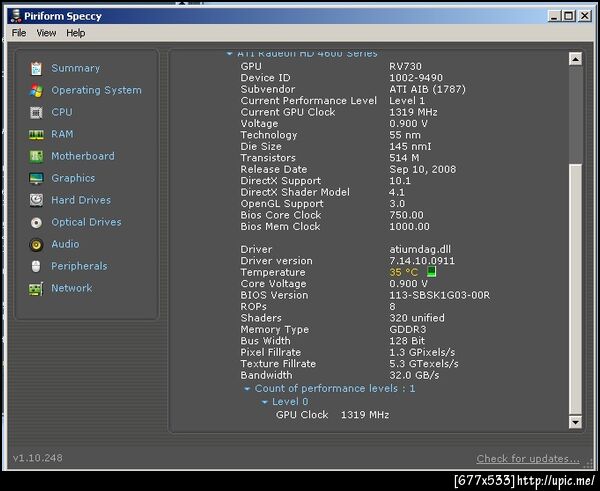Click the vertical scrollbar thumb
Image resolution: width=600 pixels, height=491 pixels.
coord(575,289)
